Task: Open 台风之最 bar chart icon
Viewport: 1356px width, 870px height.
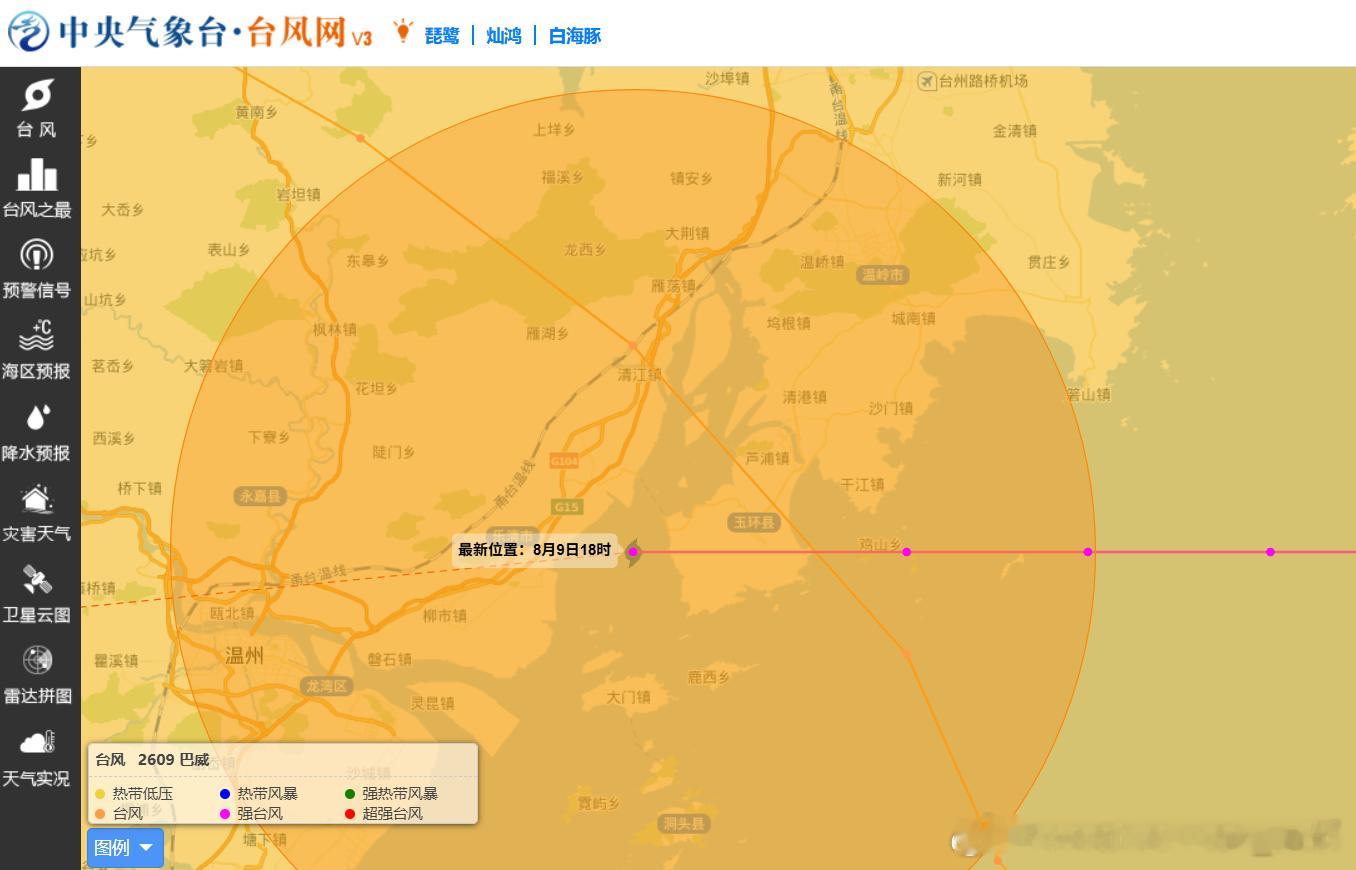Action: tap(37, 175)
